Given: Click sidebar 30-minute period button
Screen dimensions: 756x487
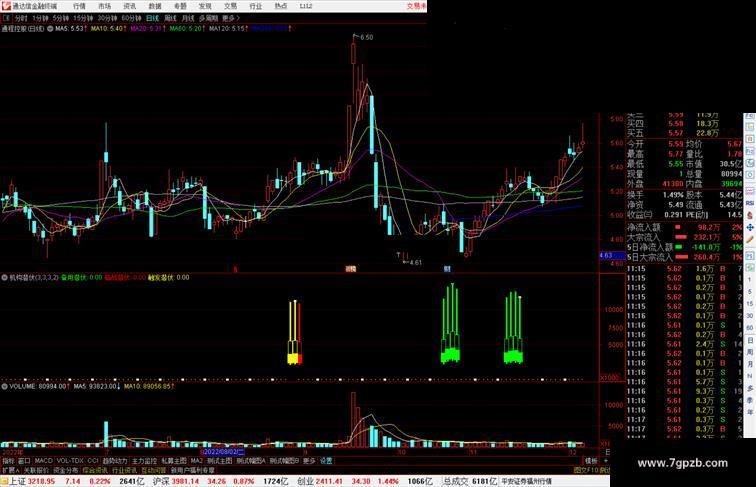Looking at the screenshot, I should click(x=750, y=316).
